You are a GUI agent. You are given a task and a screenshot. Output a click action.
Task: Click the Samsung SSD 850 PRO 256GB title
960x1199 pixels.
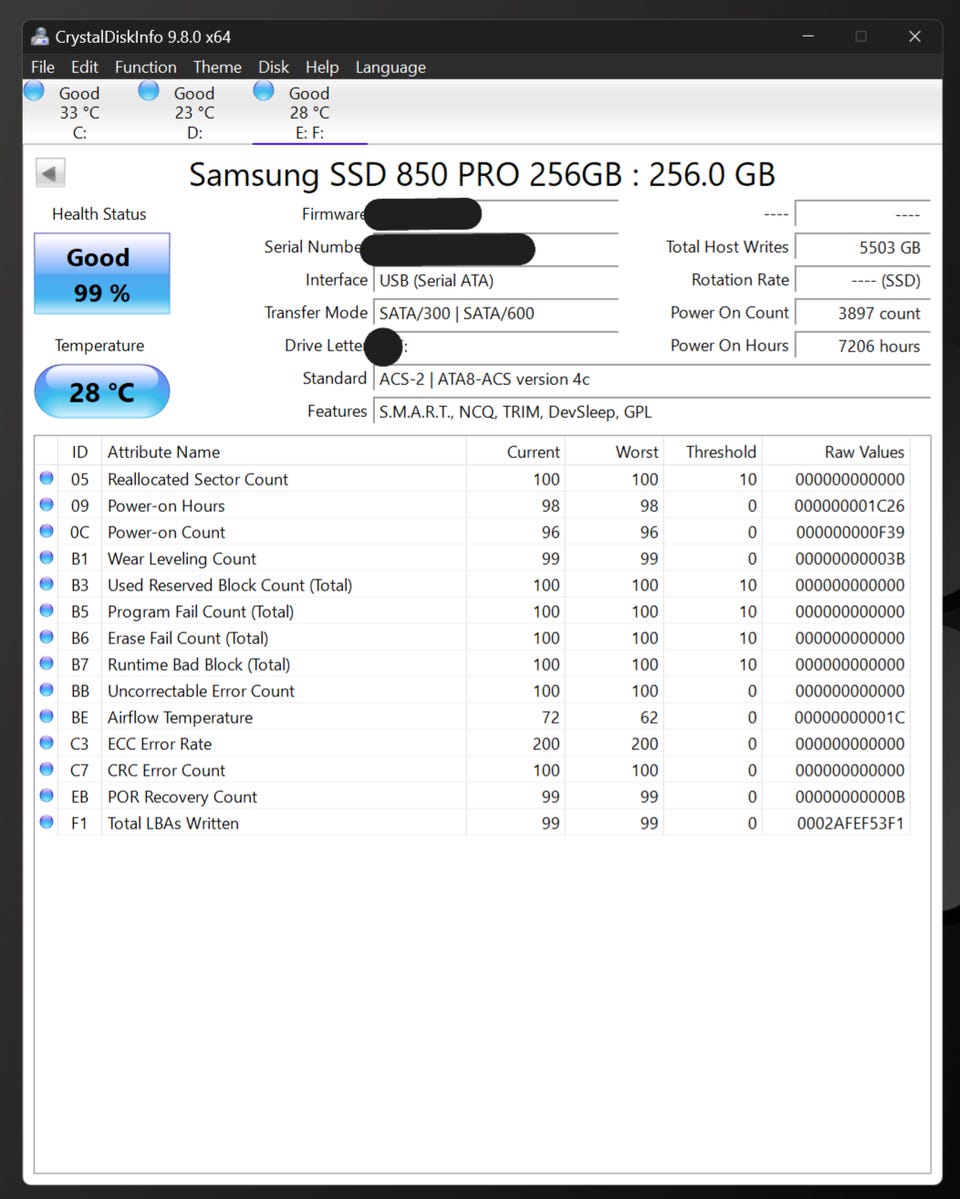coord(482,174)
